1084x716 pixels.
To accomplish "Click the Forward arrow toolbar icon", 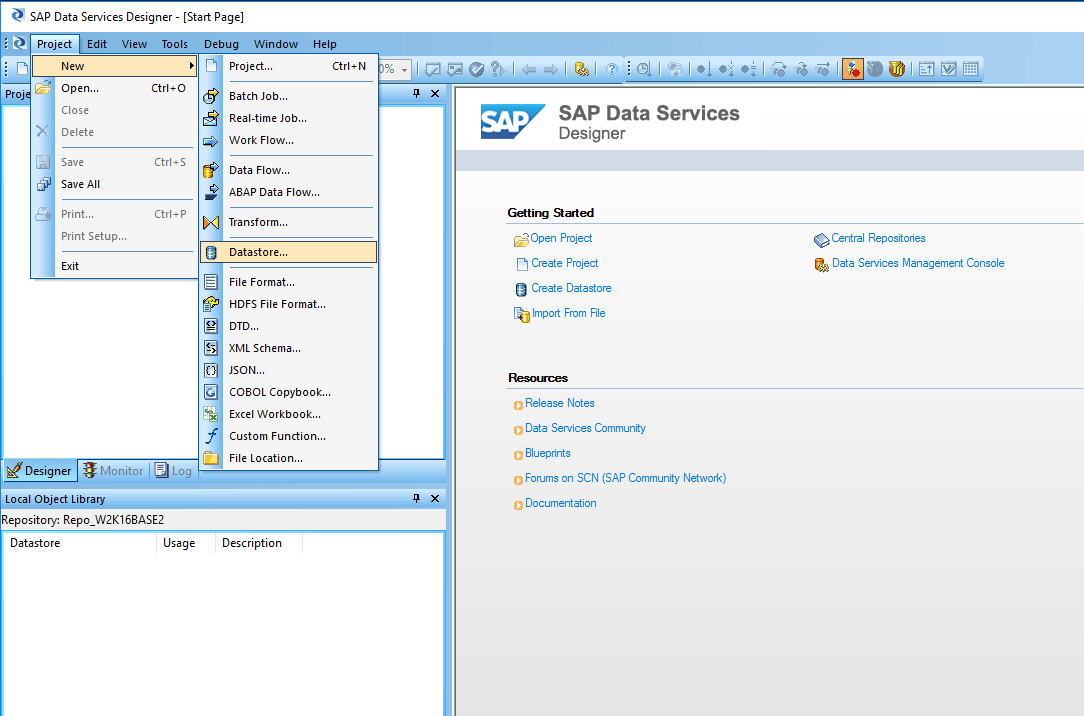I will pyautogui.click(x=551, y=69).
